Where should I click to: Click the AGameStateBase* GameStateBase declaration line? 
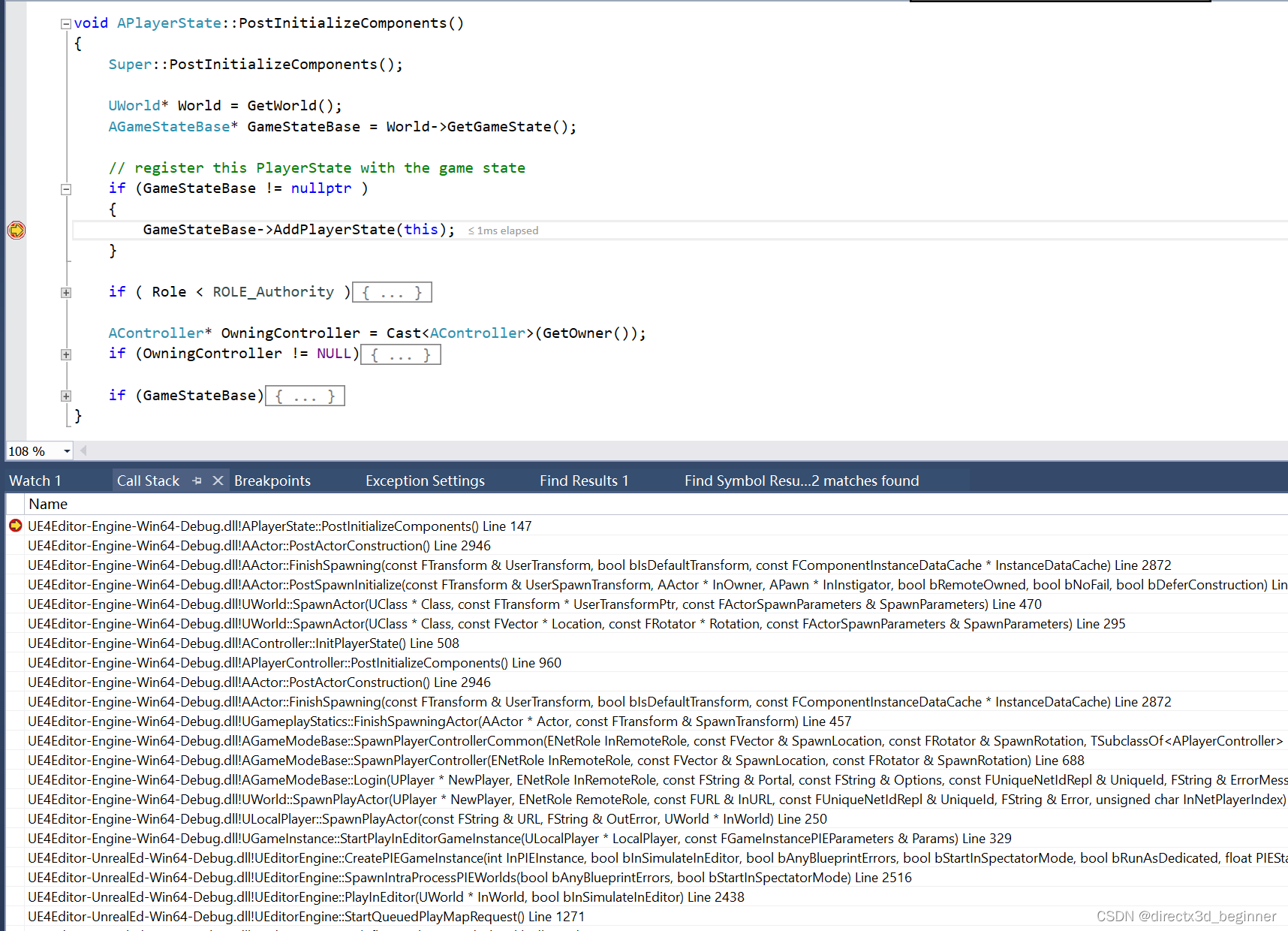pos(342,127)
